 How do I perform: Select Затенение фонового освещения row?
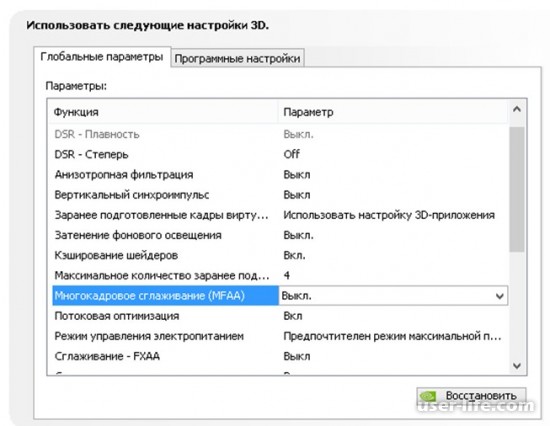pos(280,235)
